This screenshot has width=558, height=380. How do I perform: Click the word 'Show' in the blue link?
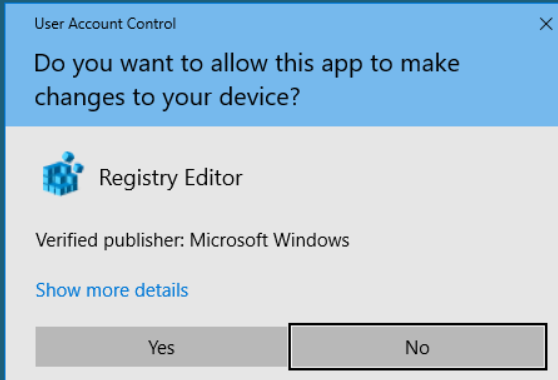click(x=58, y=290)
